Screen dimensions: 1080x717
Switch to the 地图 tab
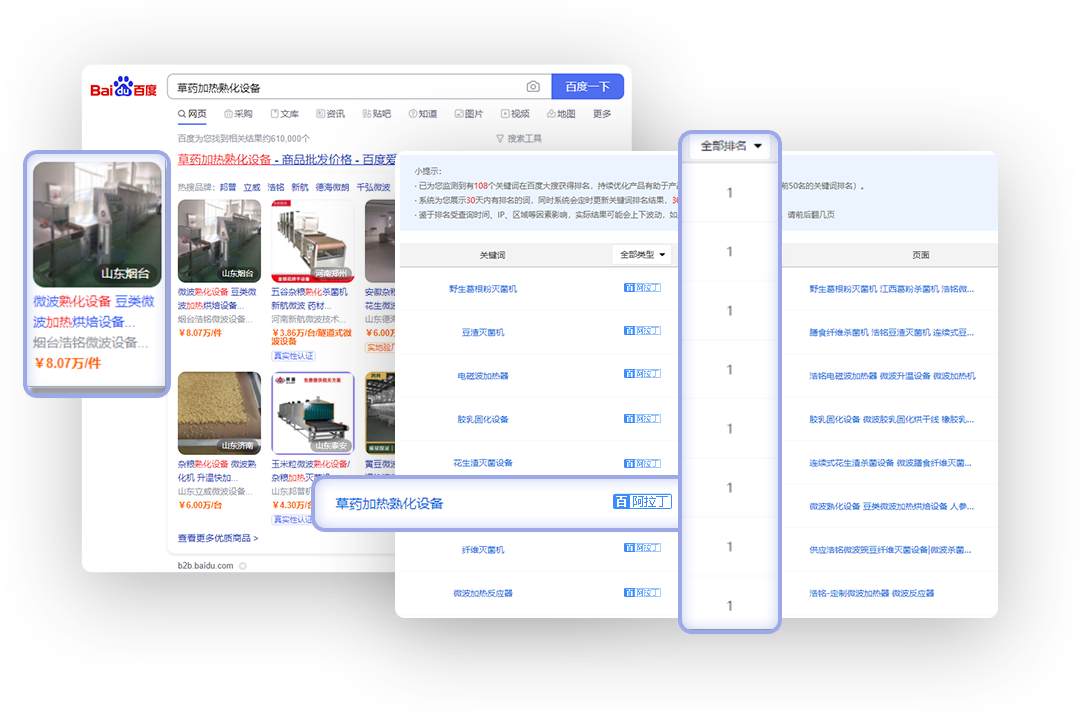click(561, 114)
